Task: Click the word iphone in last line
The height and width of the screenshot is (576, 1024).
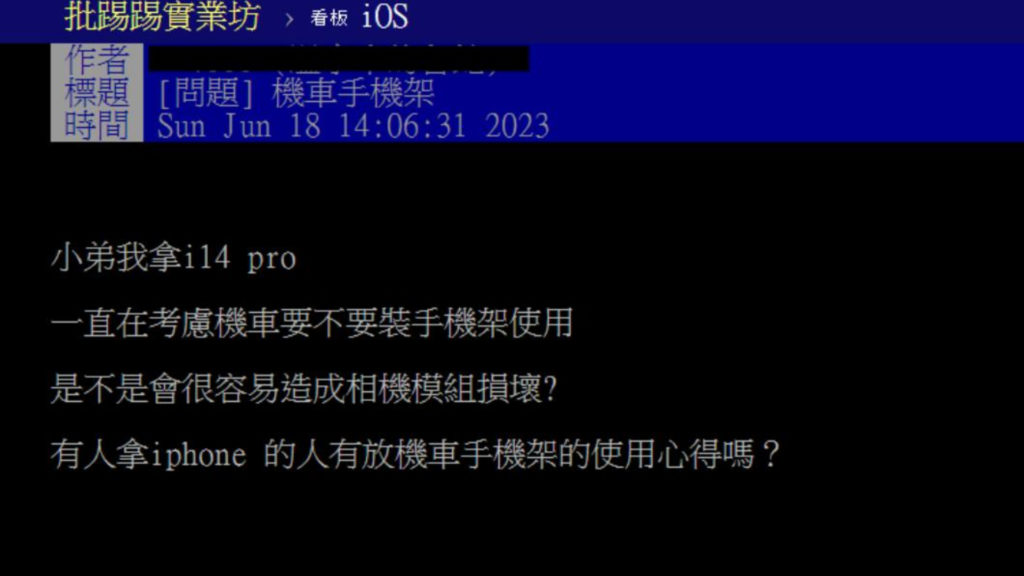Action: coord(198,455)
